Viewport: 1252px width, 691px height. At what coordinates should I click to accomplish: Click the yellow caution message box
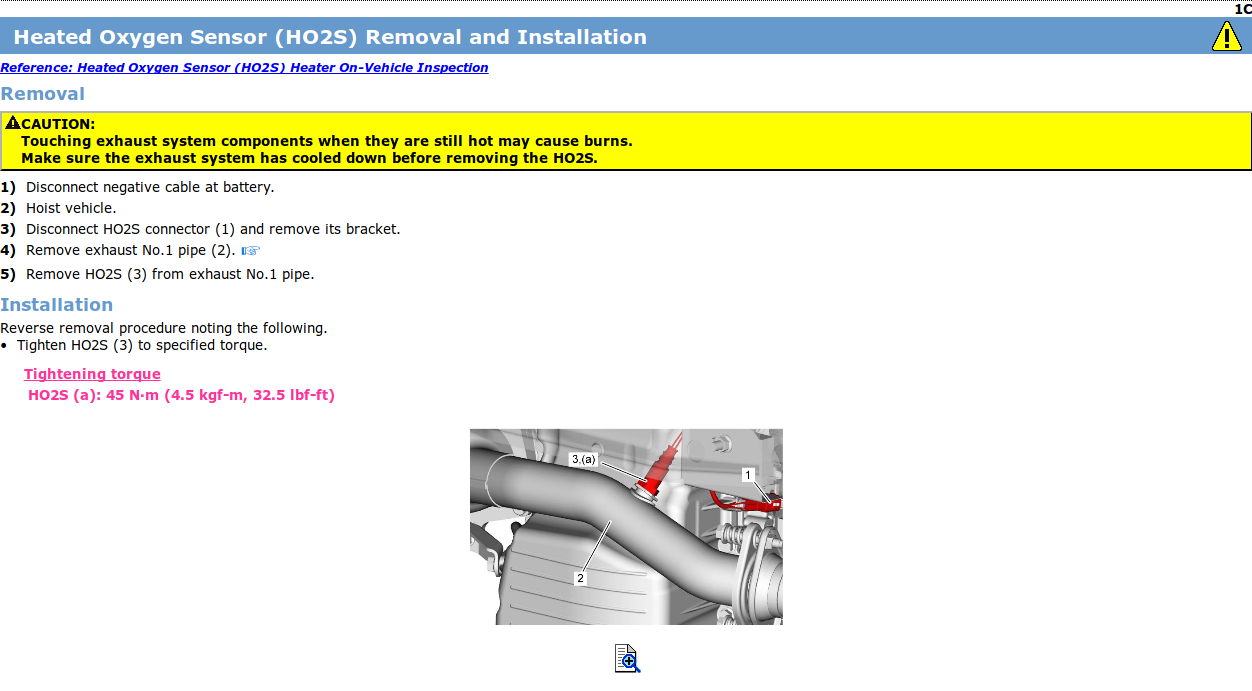625,141
